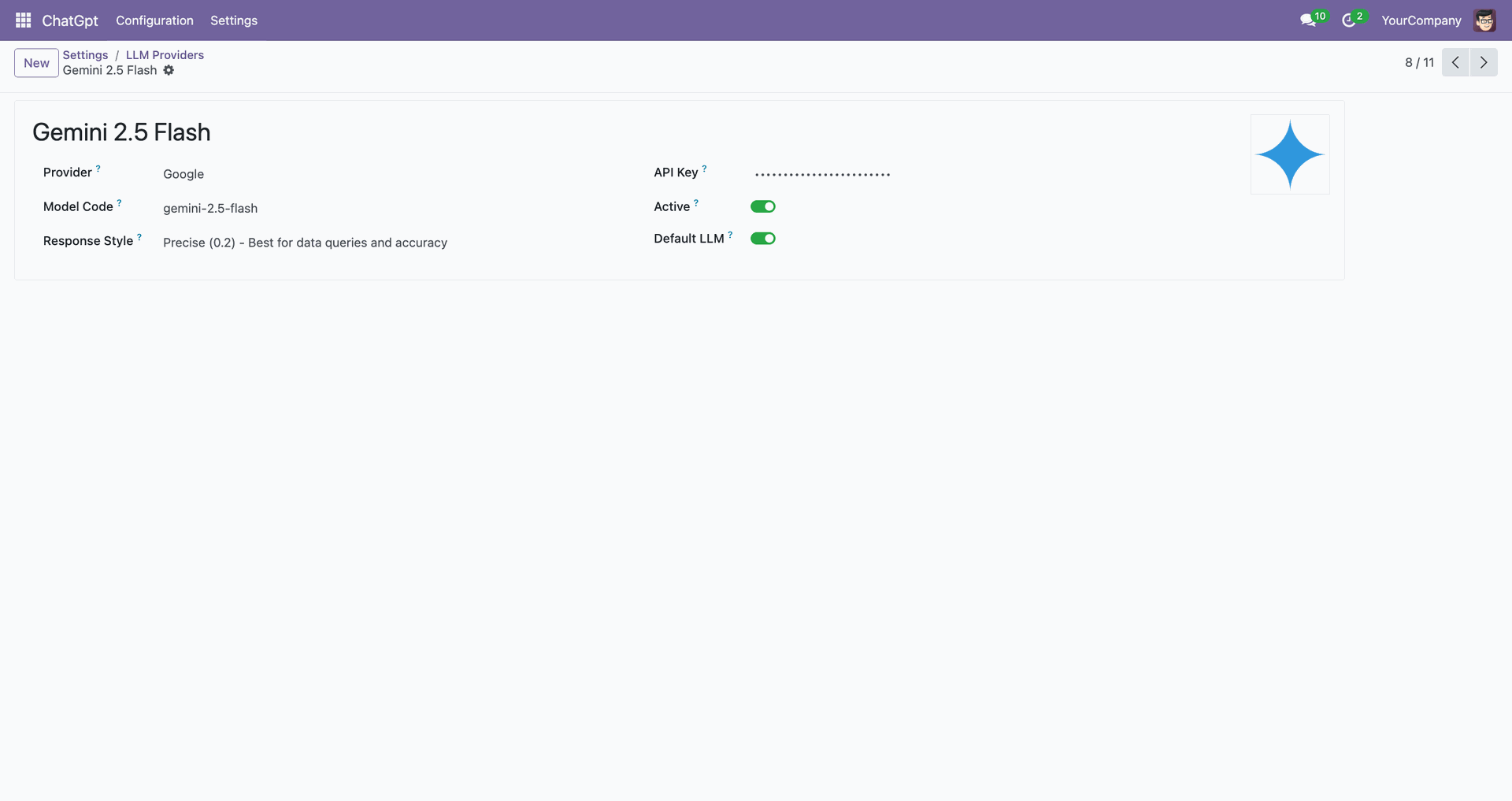
Task: Click the 8 / 11 pager counter
Action: pos(1419,62)
